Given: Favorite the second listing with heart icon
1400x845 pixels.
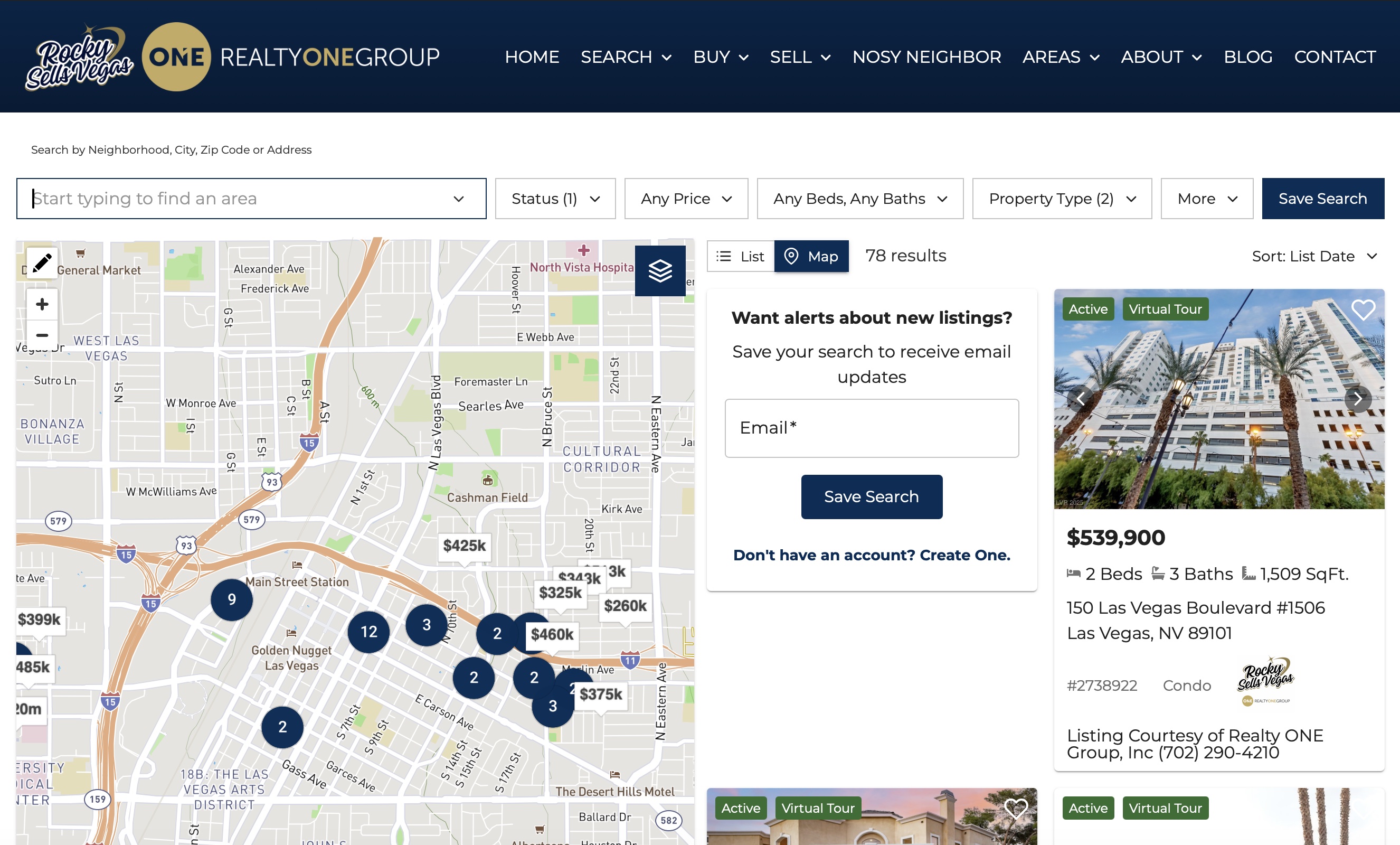Looking at the screenshot, I should (x=1015, y=808).
